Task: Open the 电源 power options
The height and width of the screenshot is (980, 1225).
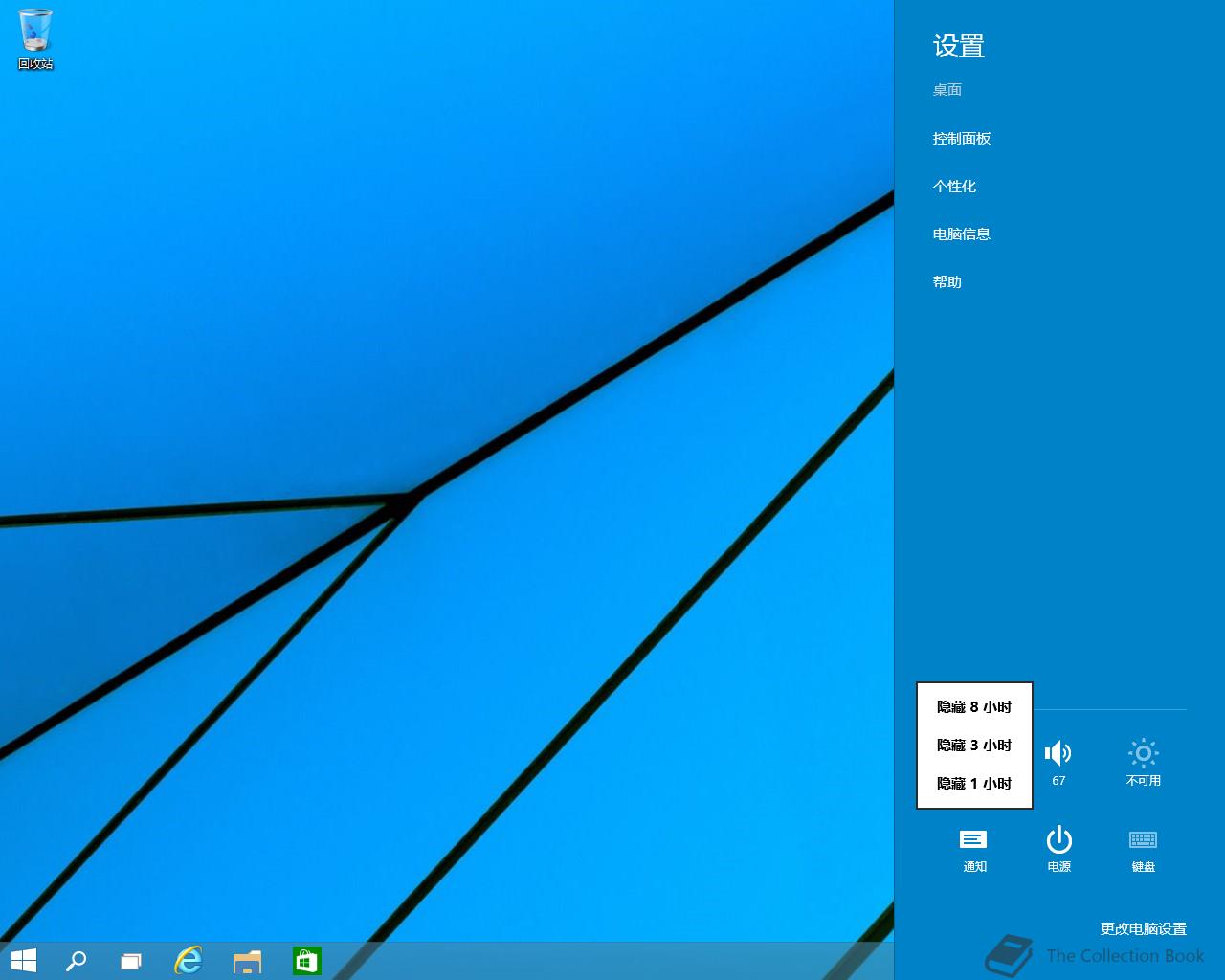Action: [x=1058, y=849]
